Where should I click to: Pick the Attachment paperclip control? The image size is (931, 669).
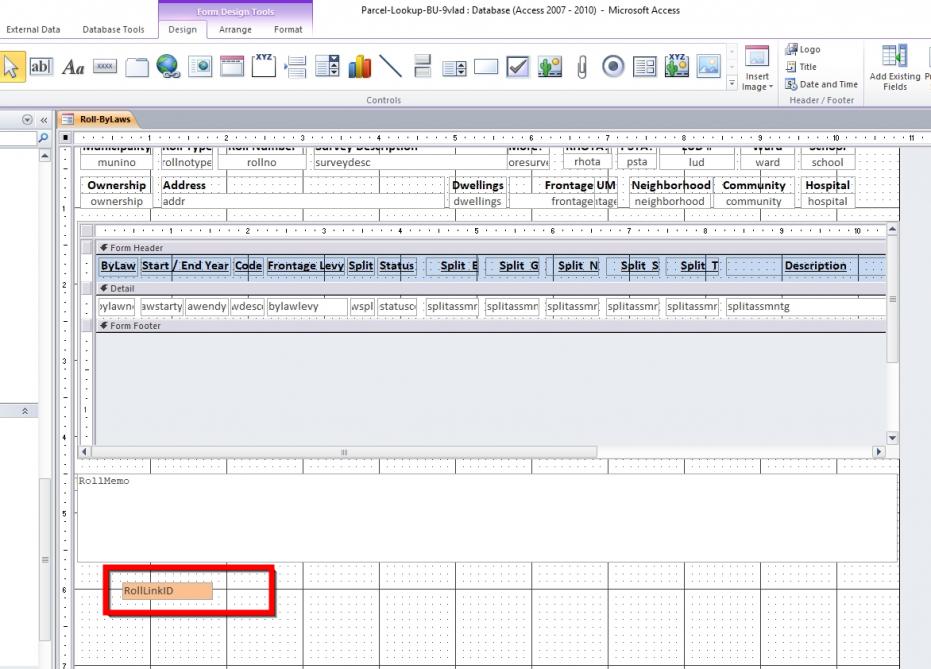(x=582, y=67)
